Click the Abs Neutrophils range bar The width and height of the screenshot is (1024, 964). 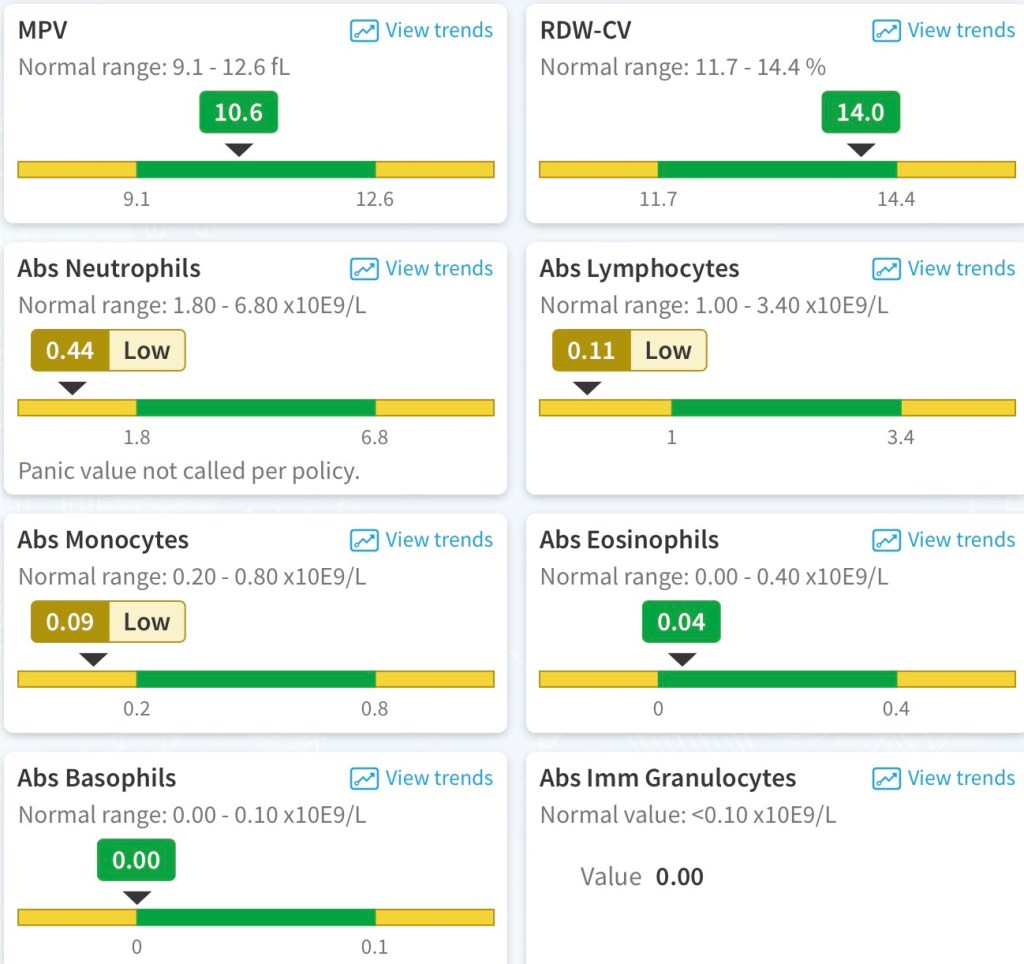(256, 407)
